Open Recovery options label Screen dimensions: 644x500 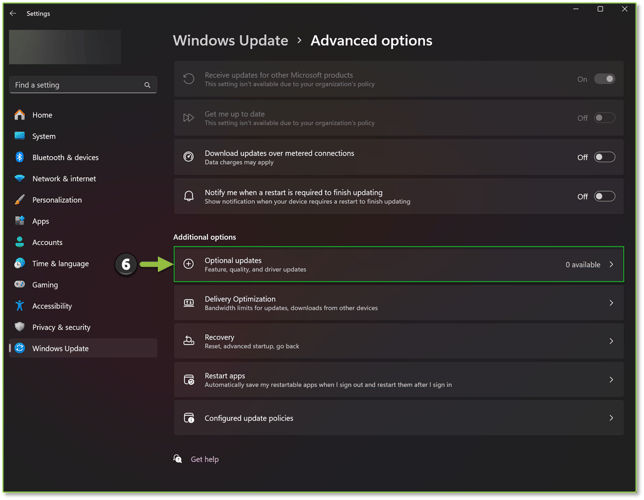click(219, 337)
